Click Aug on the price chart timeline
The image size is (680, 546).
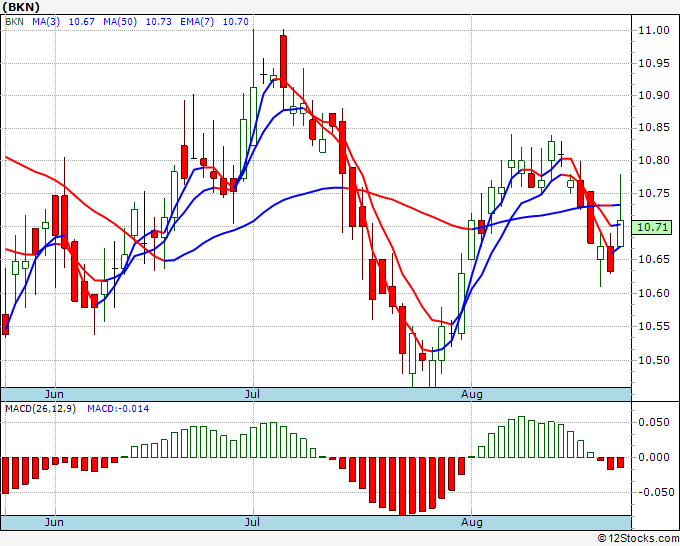coord(472,394)
